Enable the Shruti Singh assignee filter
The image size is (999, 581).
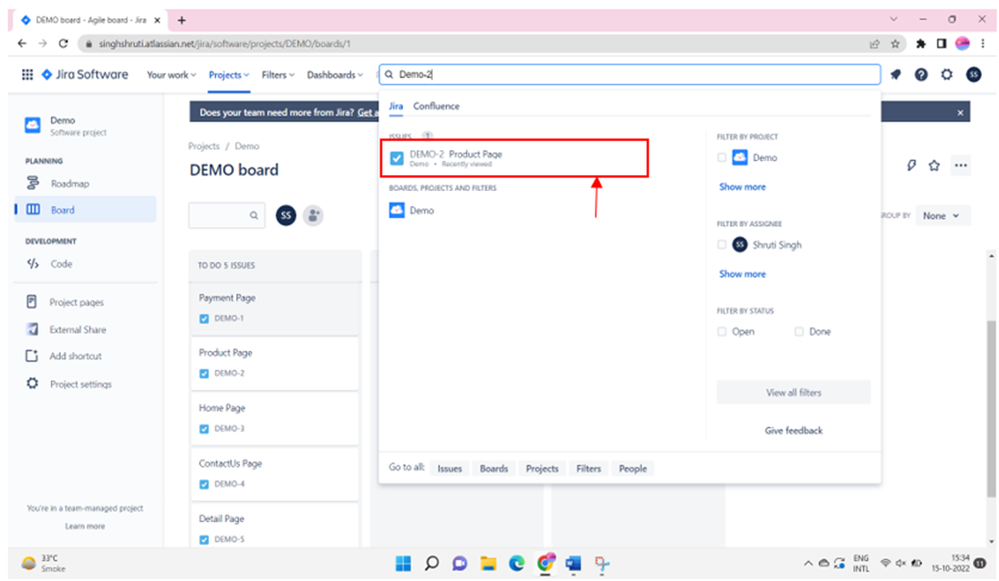[x=723, y=244]
